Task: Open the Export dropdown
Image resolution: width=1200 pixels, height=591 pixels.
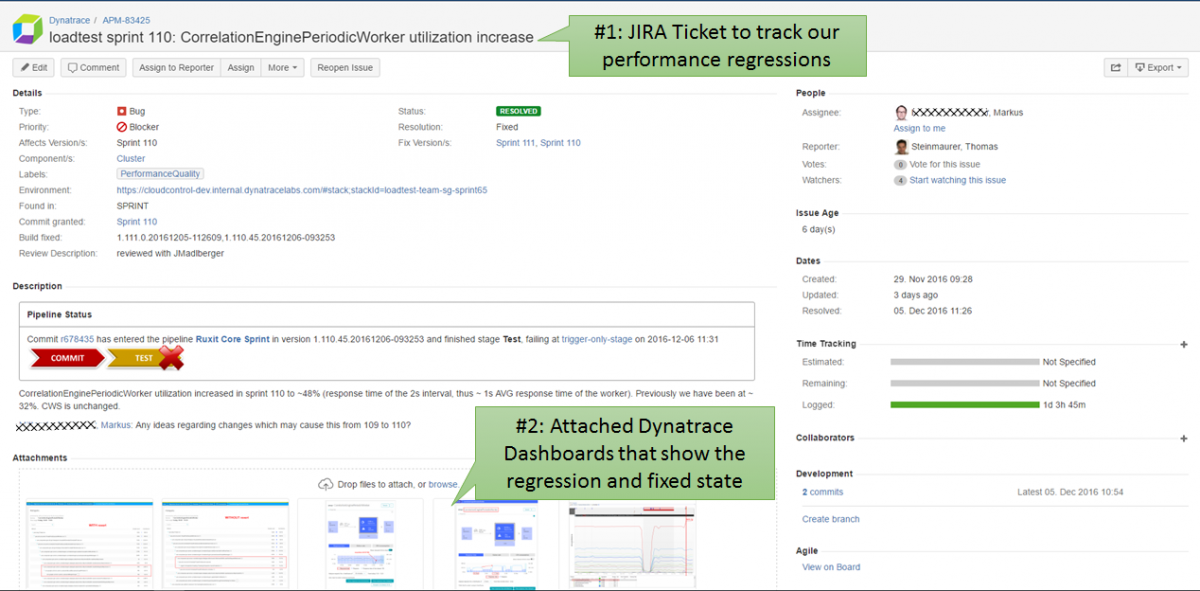Action: 1158,68
